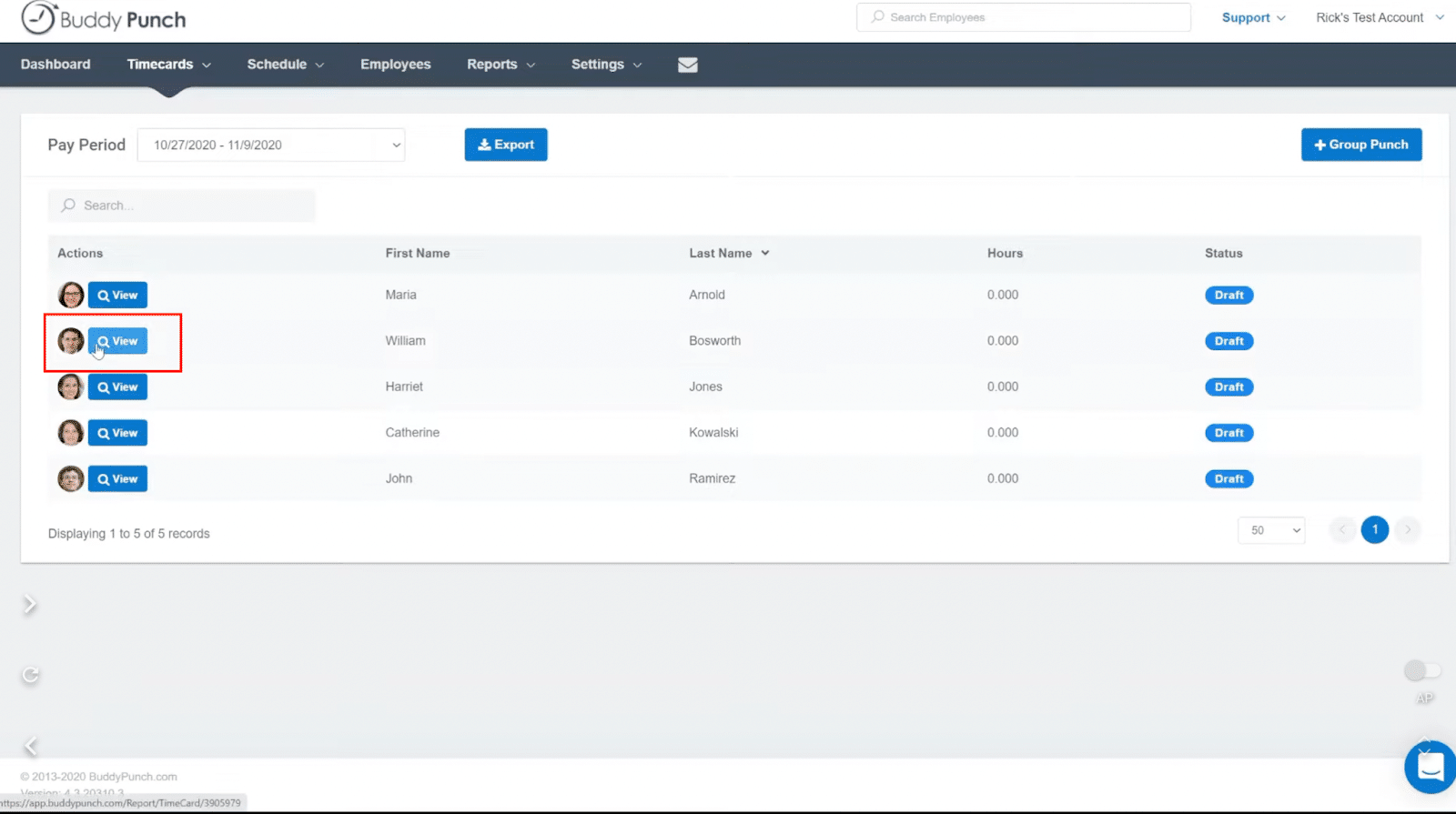Click the first name Harriet cell
1456x814 pixels.
[404, 387]
